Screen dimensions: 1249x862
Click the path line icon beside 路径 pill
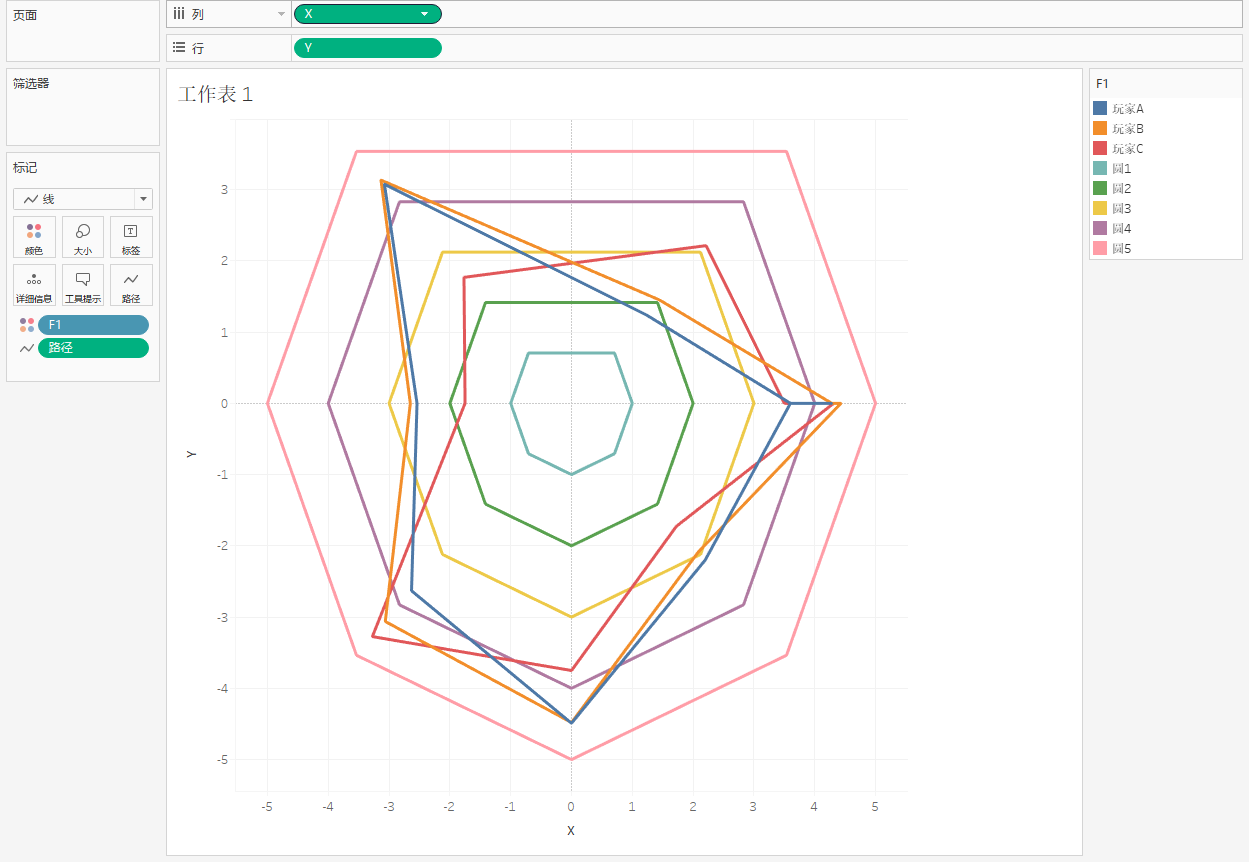pos(27,348)
